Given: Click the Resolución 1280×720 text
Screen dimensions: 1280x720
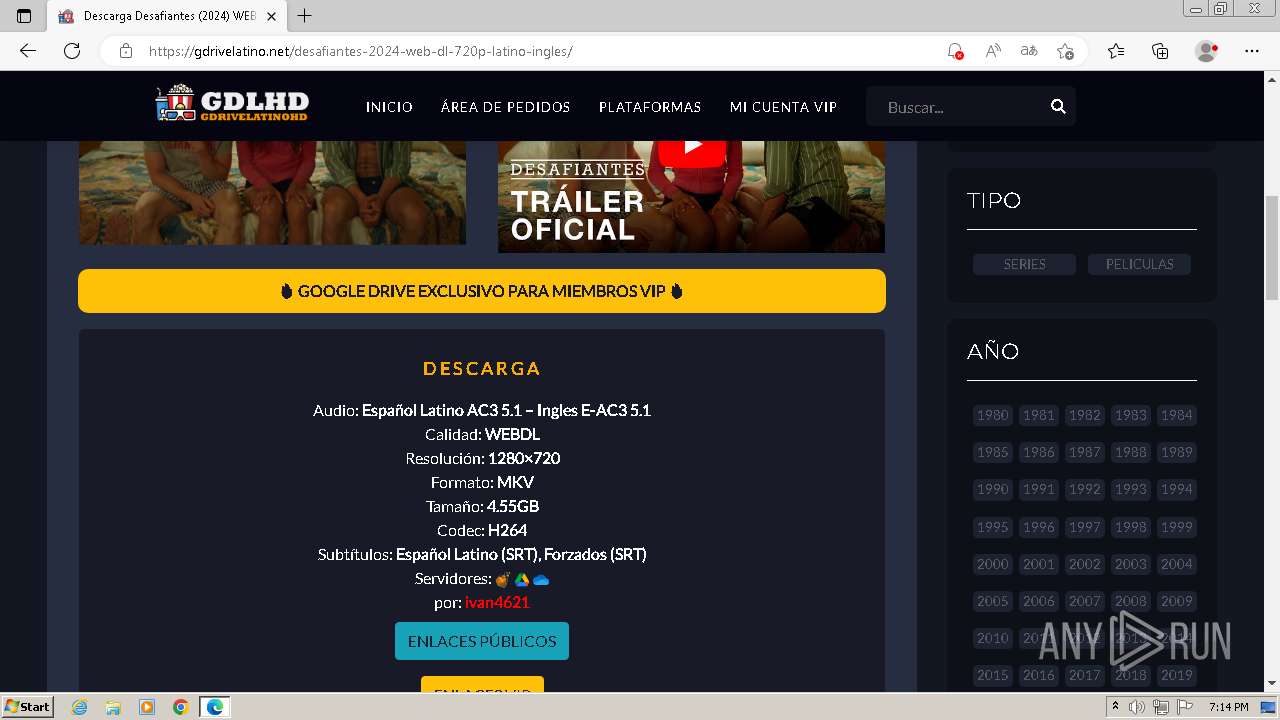Looking at the screenshot, I should tap(482, 458).
